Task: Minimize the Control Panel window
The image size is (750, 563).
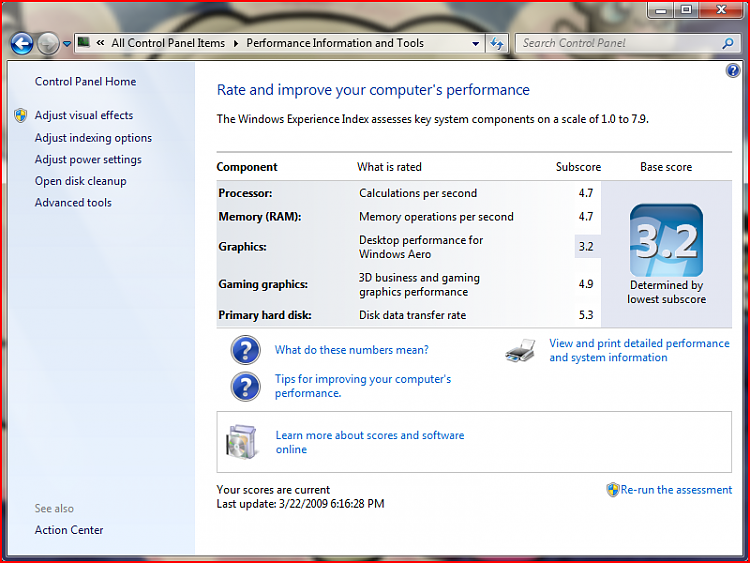Action: tap(661, 10)
